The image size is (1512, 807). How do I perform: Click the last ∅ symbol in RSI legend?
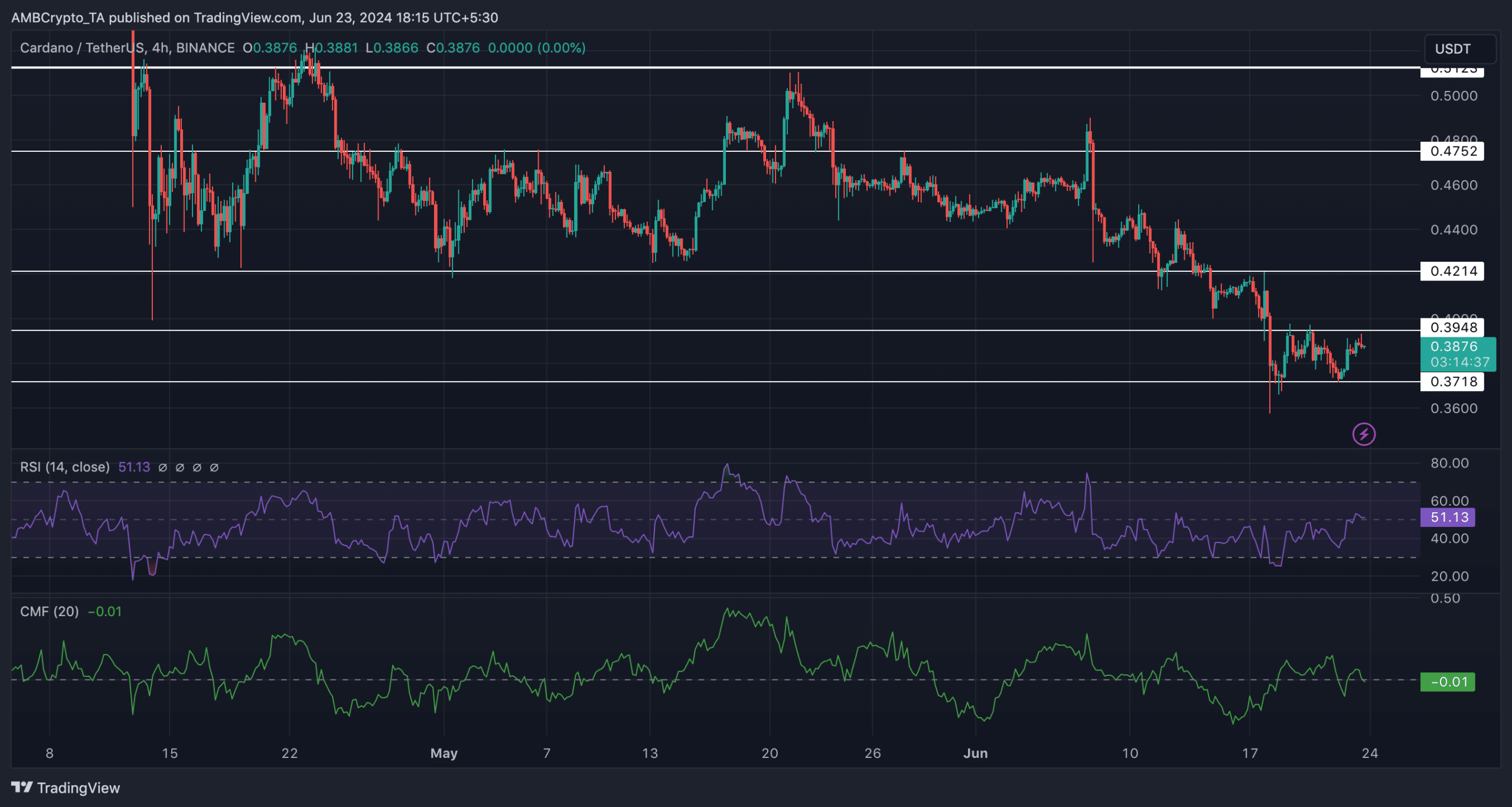point(214,467)
